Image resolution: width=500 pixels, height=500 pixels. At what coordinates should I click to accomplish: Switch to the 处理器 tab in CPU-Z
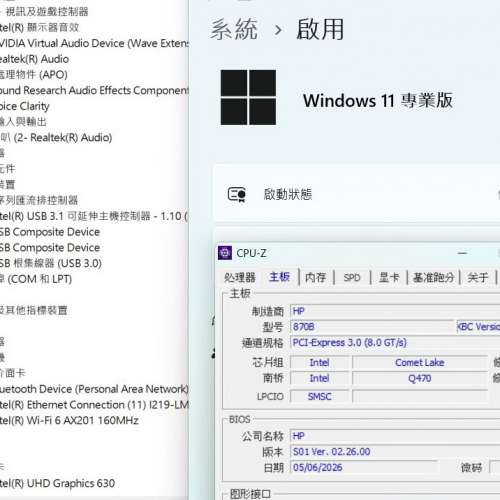(x=240, y=277)
